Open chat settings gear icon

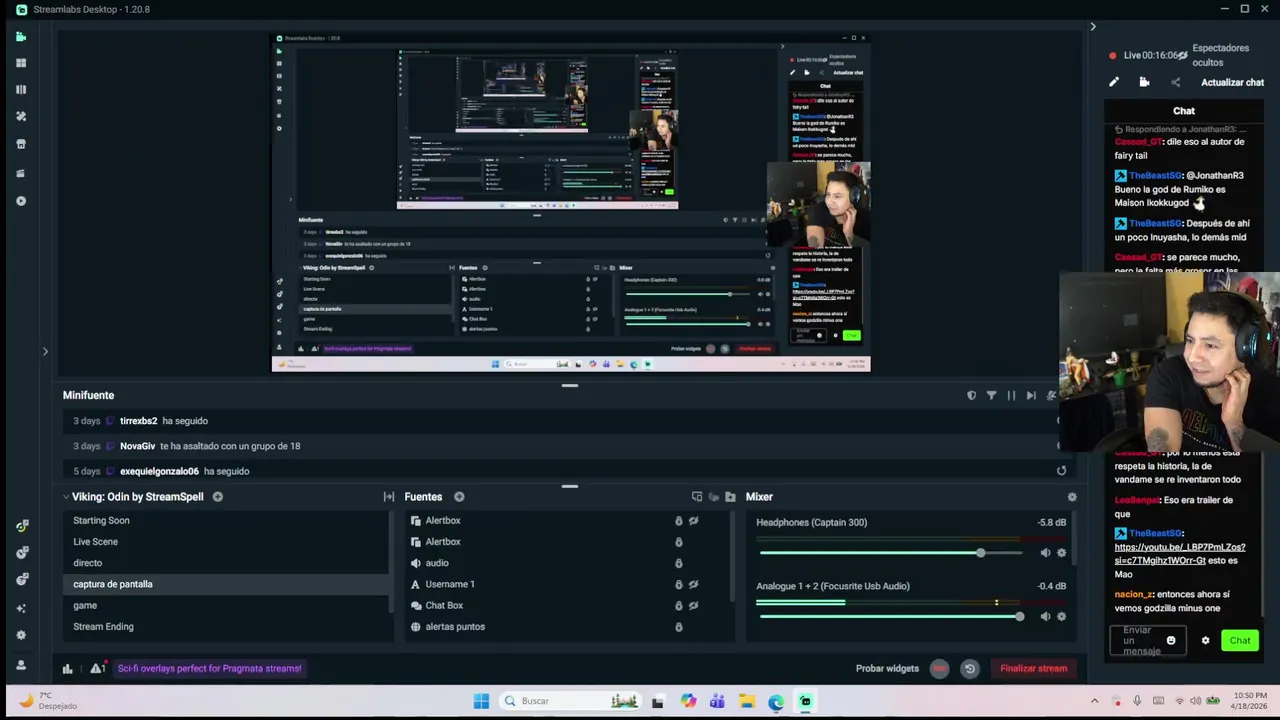[x=1205, y=641]
